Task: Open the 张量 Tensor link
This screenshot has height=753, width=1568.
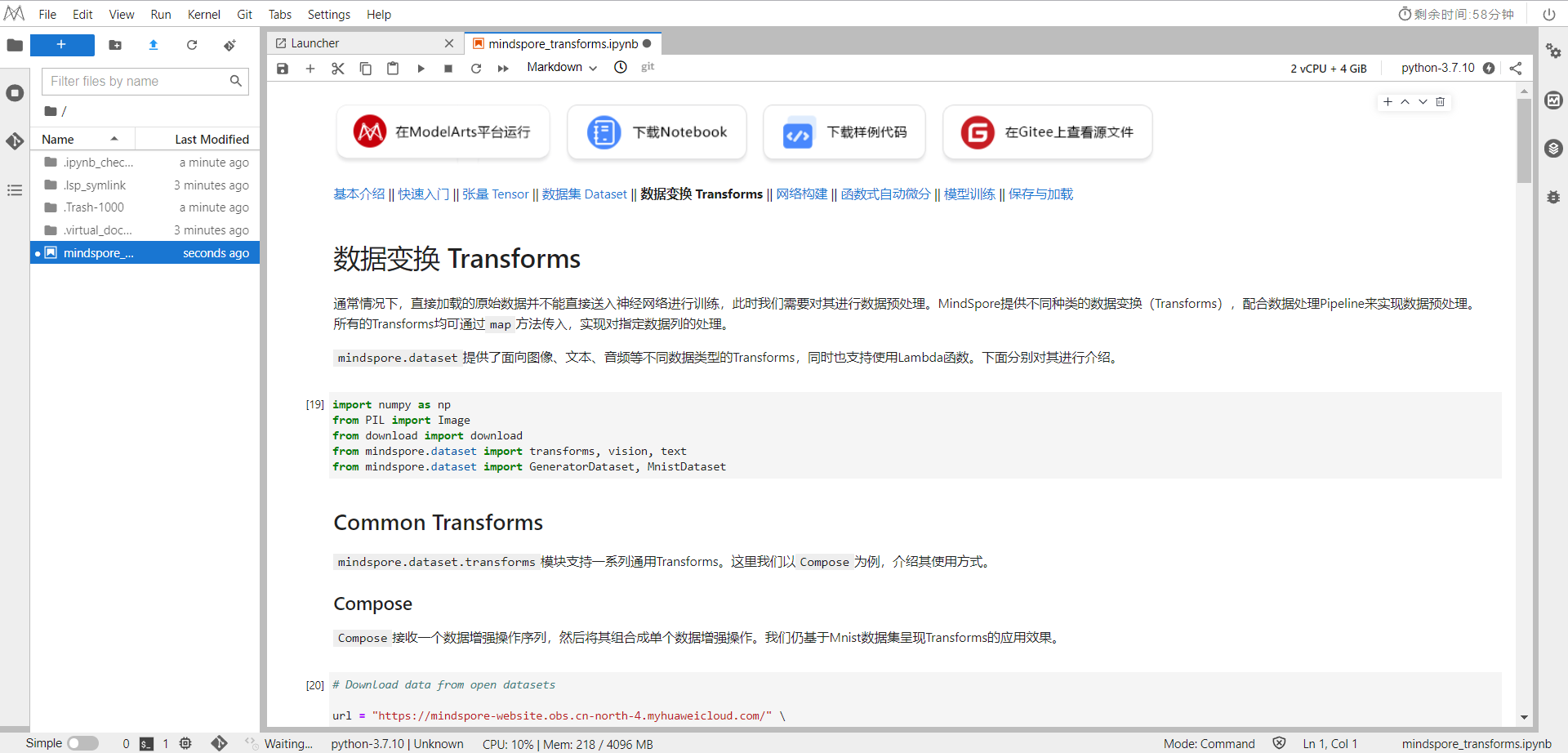Action: pyautogui.click(x=496, y=194)
